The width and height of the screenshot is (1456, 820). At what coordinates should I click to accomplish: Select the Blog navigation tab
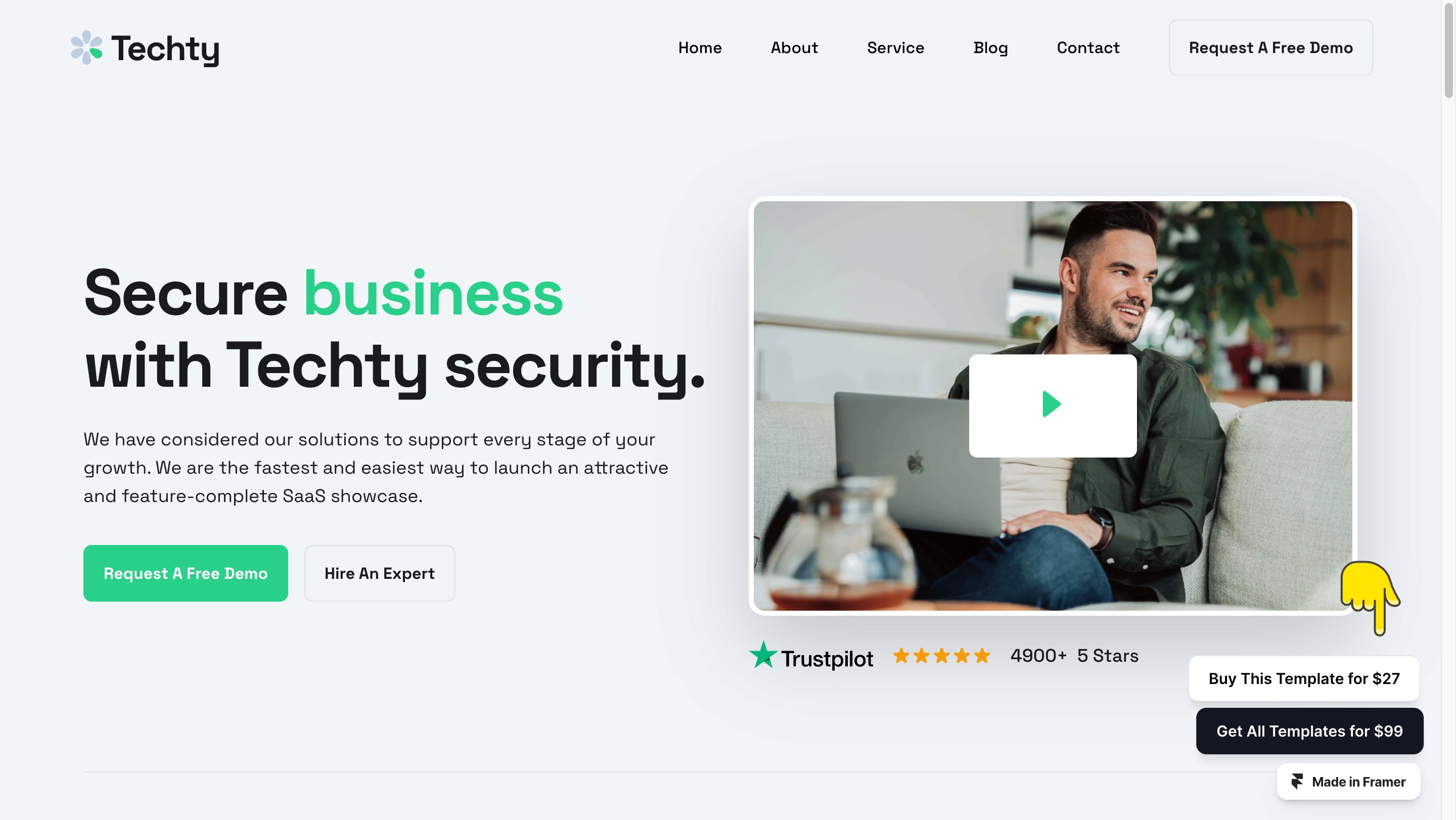[x=990, y=47]
